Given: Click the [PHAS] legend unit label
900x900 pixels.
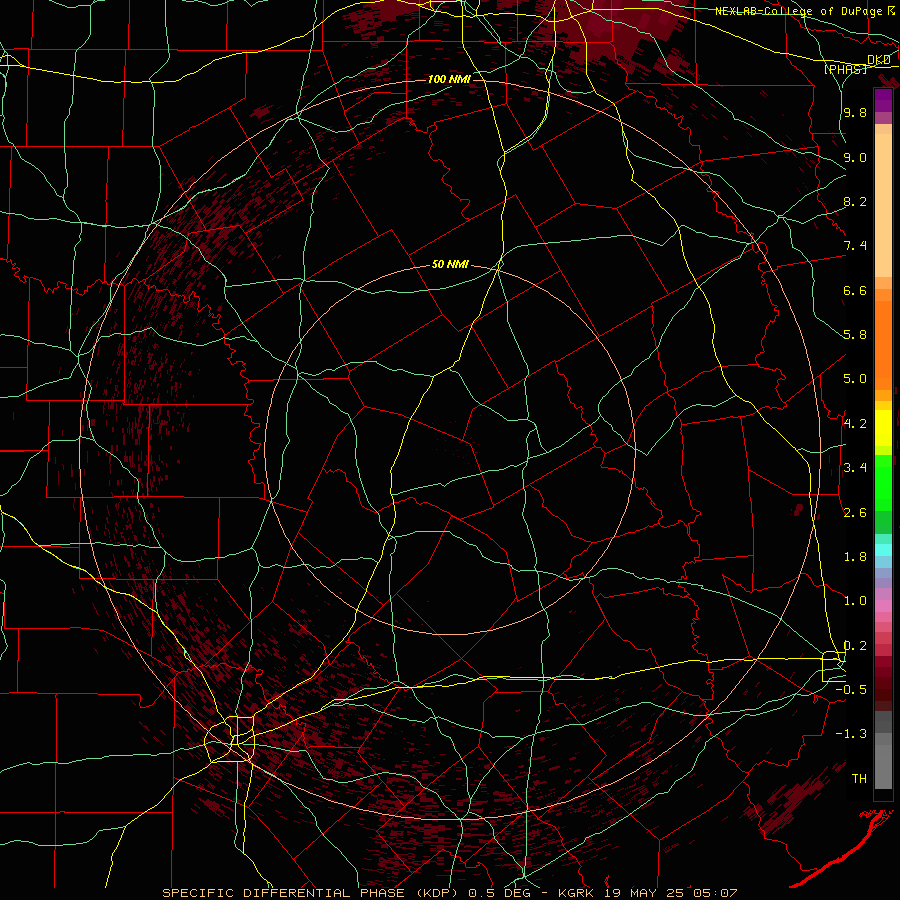Looking at the screenshot, I should point(845,69).
